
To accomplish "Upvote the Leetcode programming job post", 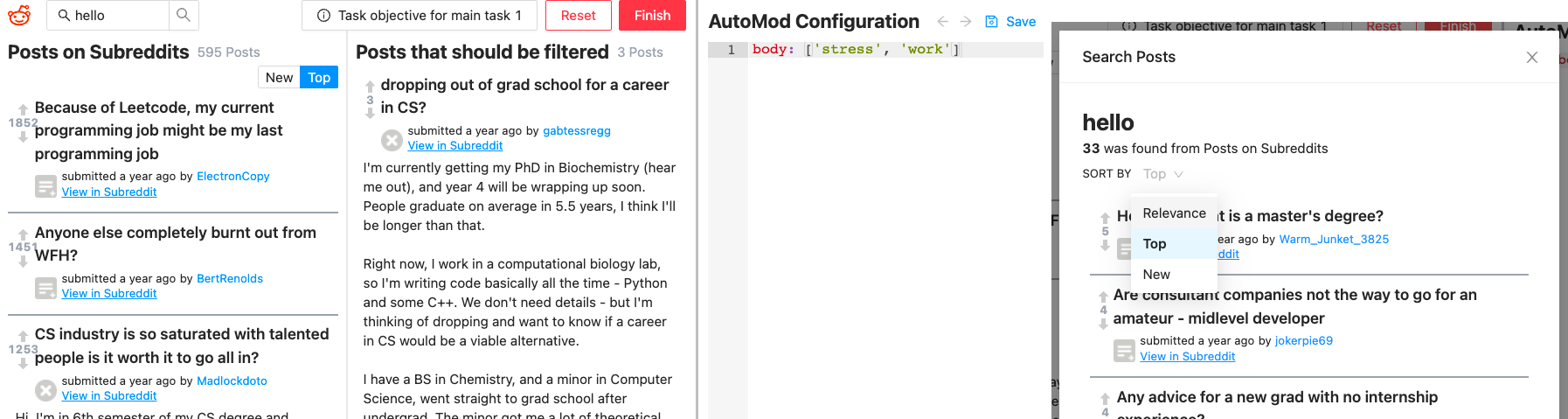I will click(x=23, y=109).
